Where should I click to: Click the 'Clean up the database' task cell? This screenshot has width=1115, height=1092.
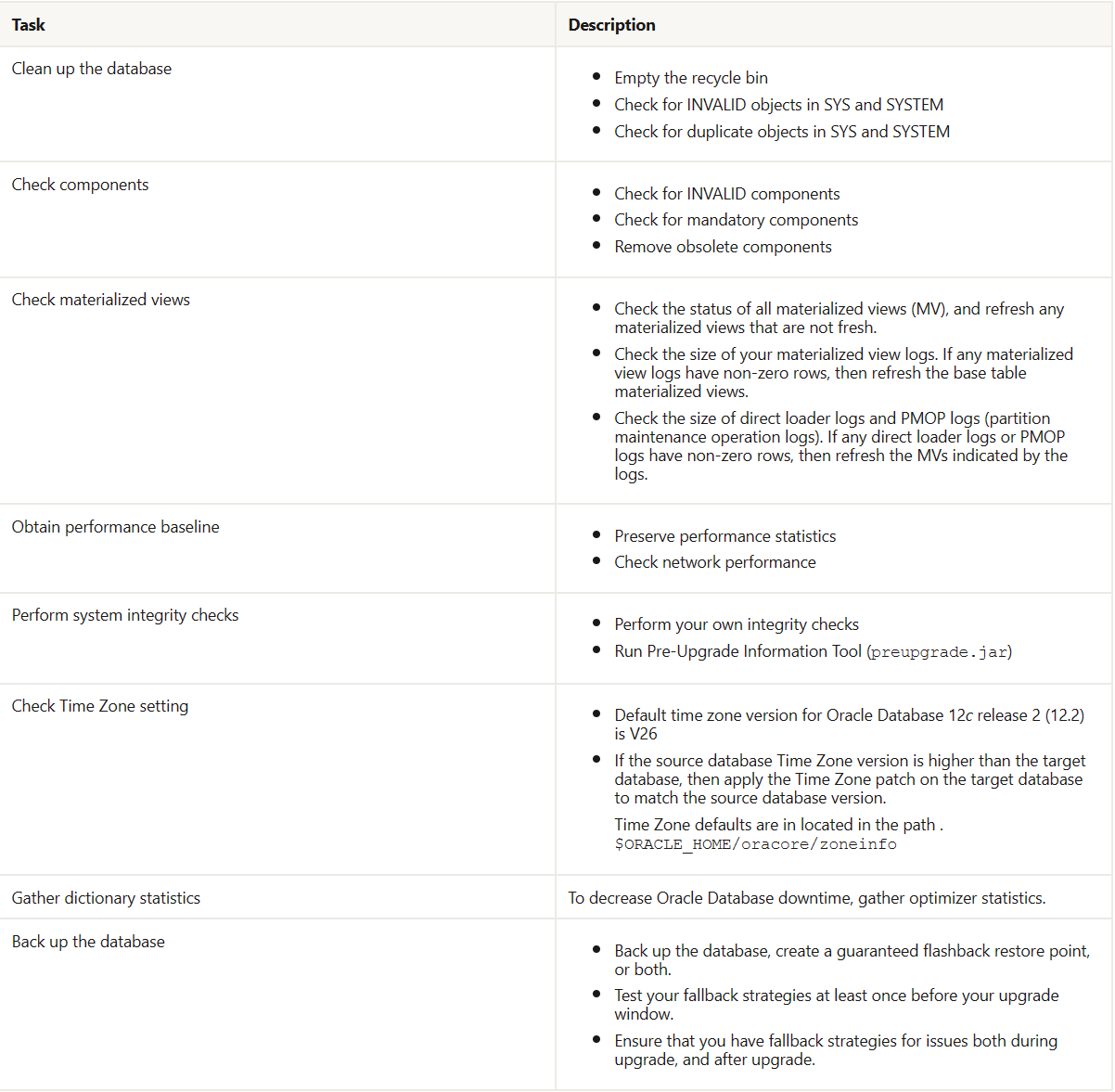(x=92, y=69)
